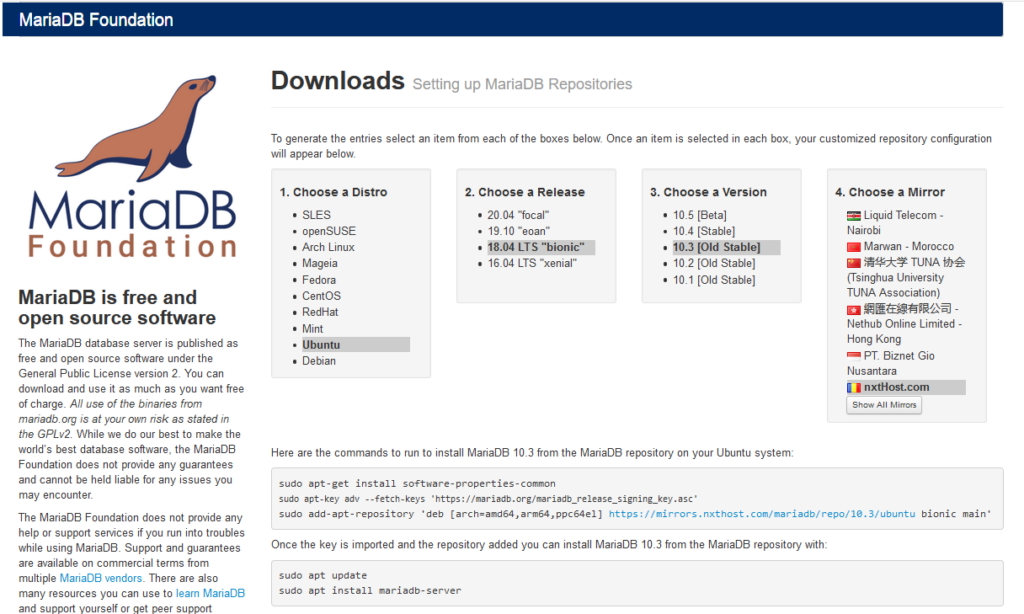Click the Kenyan flag beside Liquid Telecom mirror

853,214
